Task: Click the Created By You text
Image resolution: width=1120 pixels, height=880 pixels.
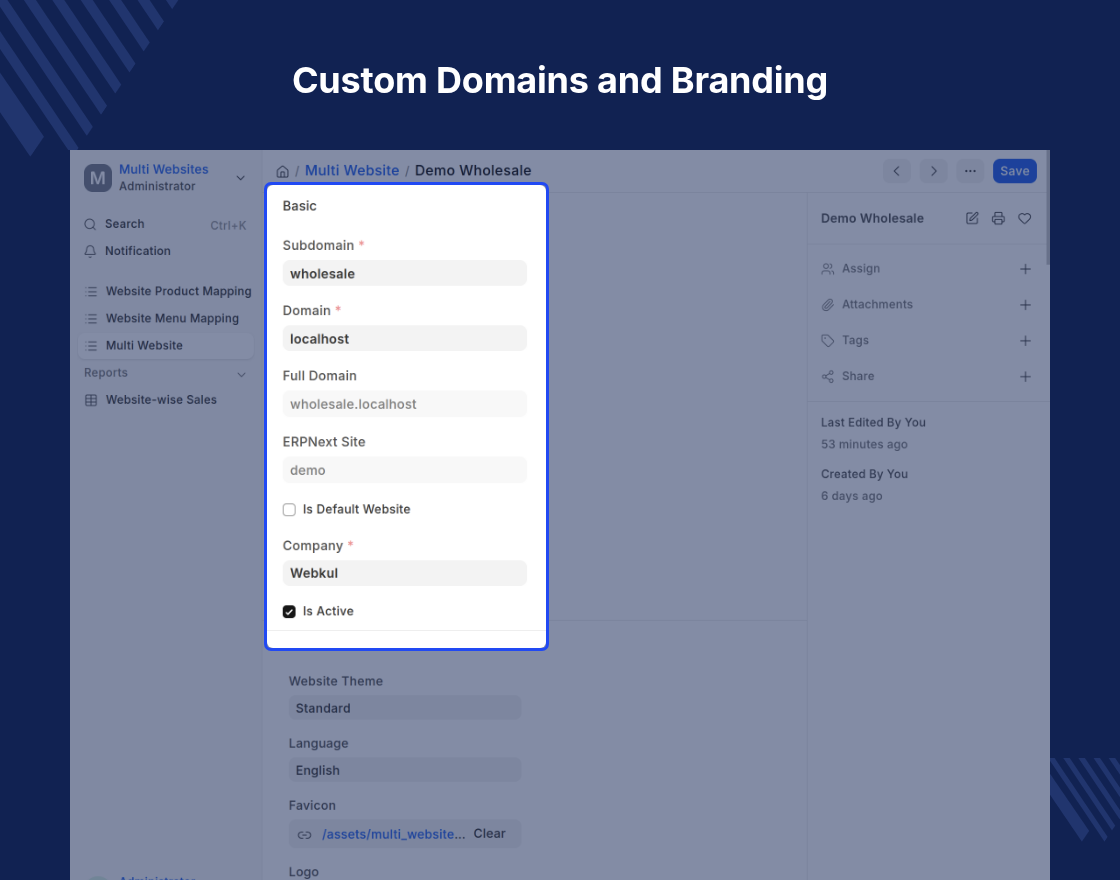Action: tap(864, 474)
